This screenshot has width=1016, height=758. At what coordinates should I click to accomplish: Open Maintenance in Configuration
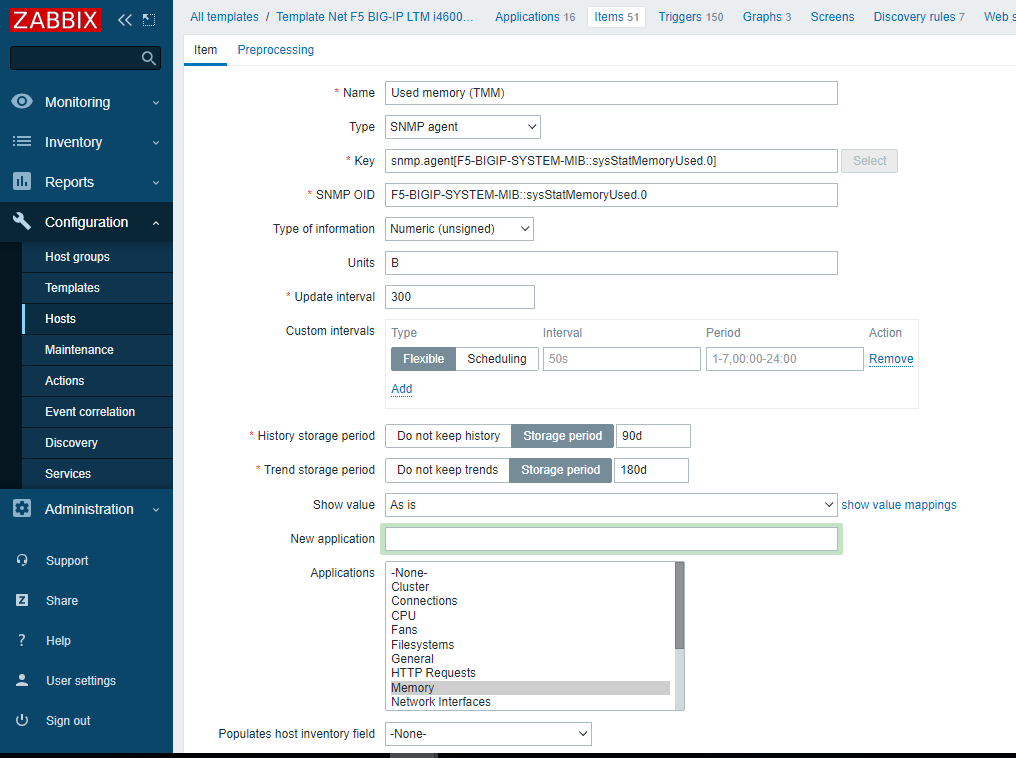pos(98,350)
